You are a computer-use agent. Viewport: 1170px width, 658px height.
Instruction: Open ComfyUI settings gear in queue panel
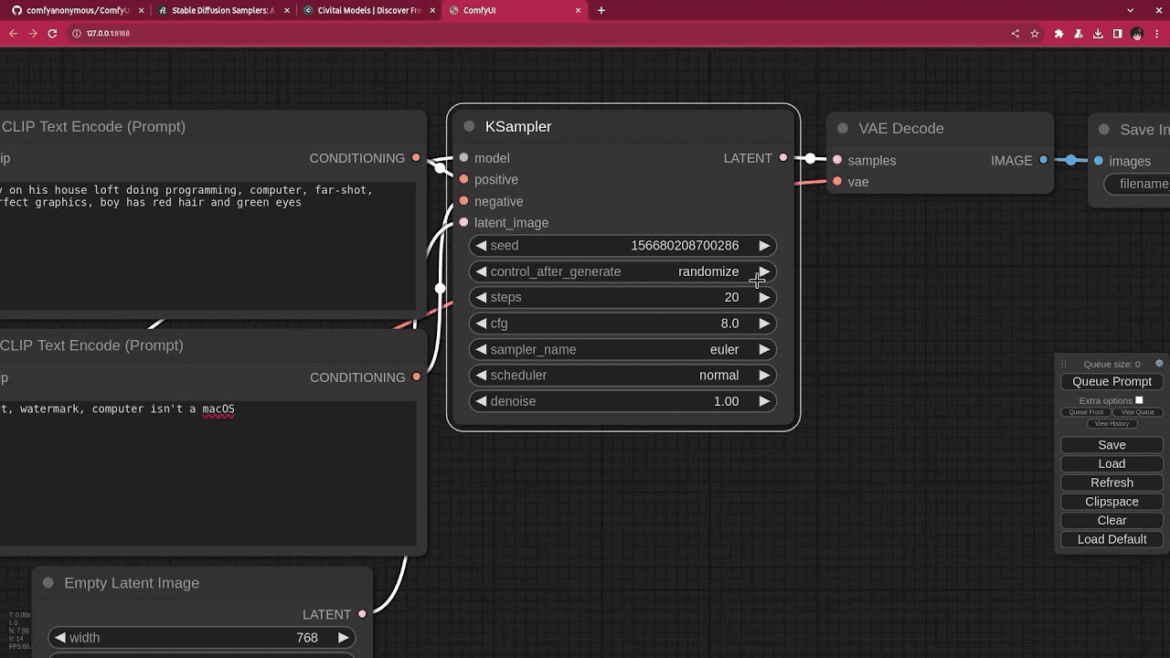1159,364
